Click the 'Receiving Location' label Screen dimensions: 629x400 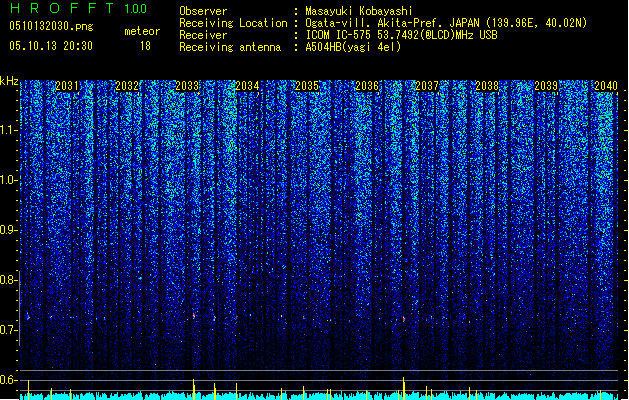pos(233,23)
